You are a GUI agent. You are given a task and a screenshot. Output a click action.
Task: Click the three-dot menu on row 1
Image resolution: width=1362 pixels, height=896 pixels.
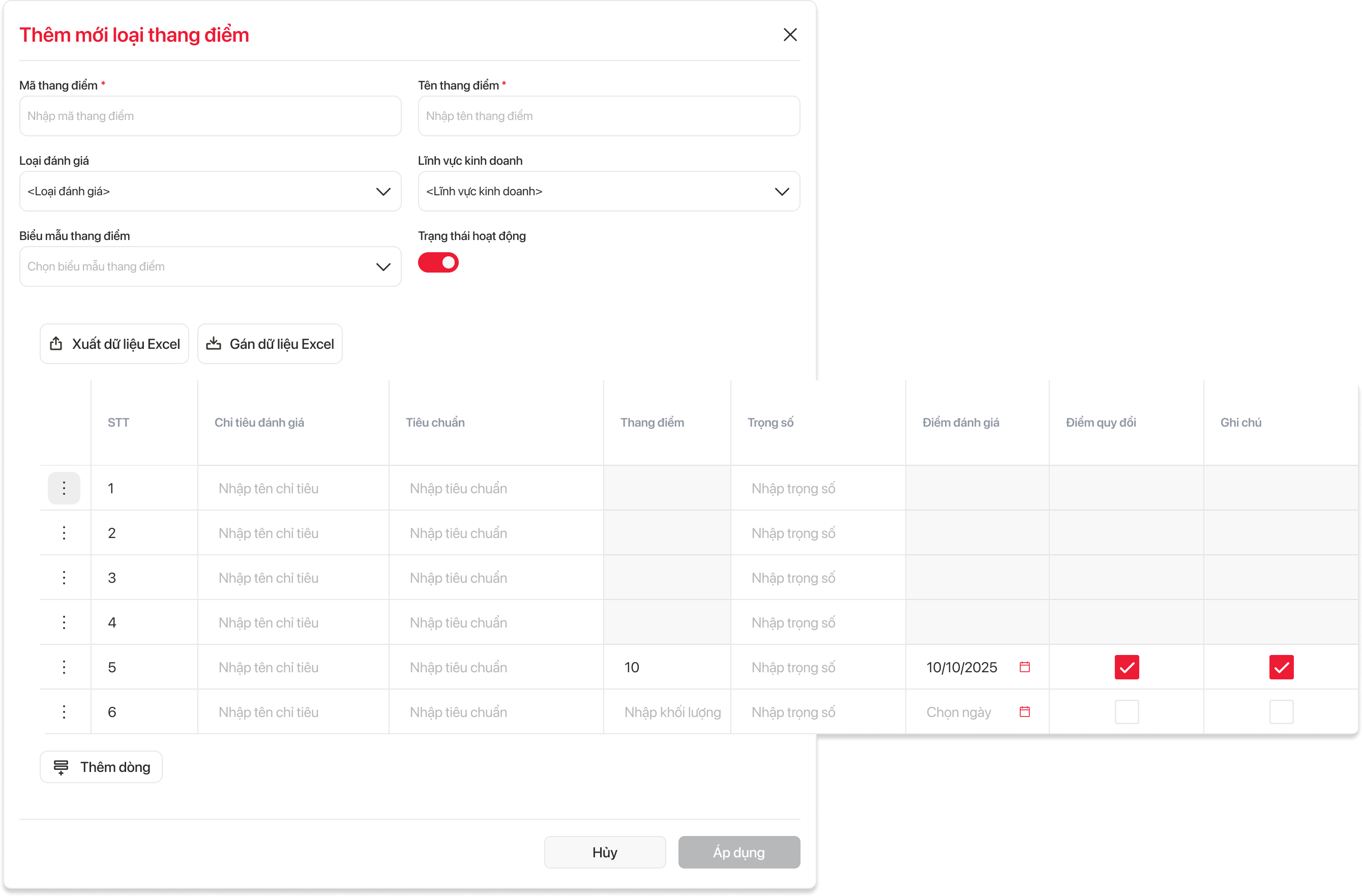coord(64,488)
